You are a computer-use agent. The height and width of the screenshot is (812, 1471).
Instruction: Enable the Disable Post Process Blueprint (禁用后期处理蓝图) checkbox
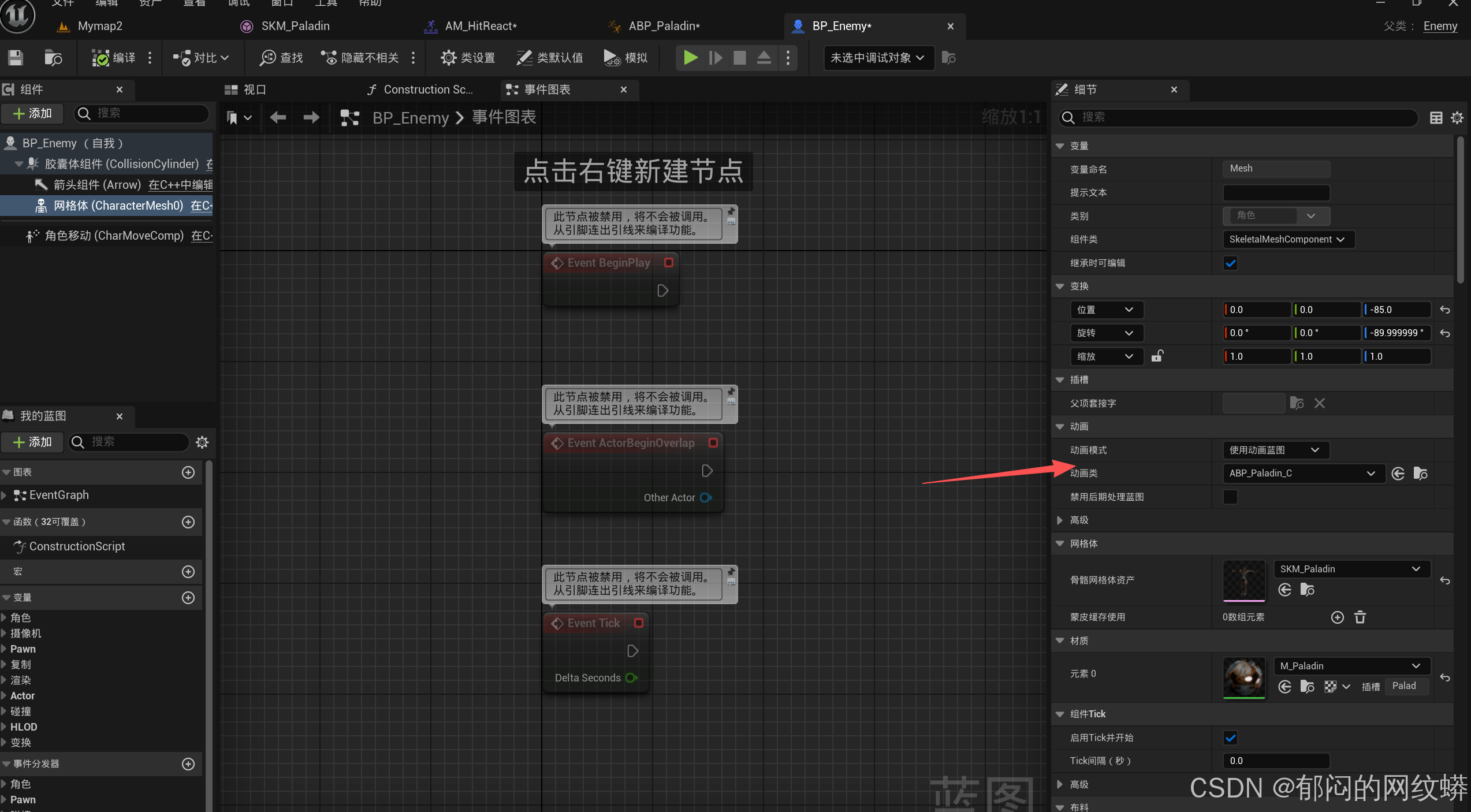1231,497
